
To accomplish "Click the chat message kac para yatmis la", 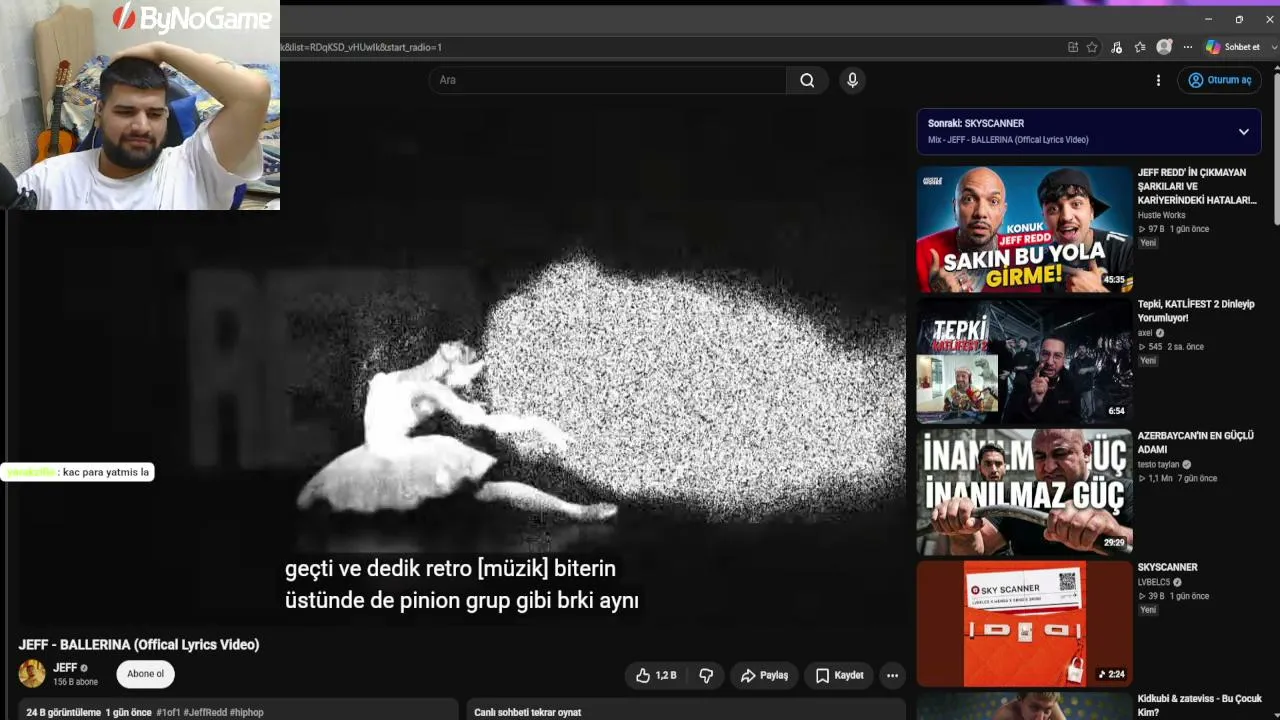I will click(106, 472).
